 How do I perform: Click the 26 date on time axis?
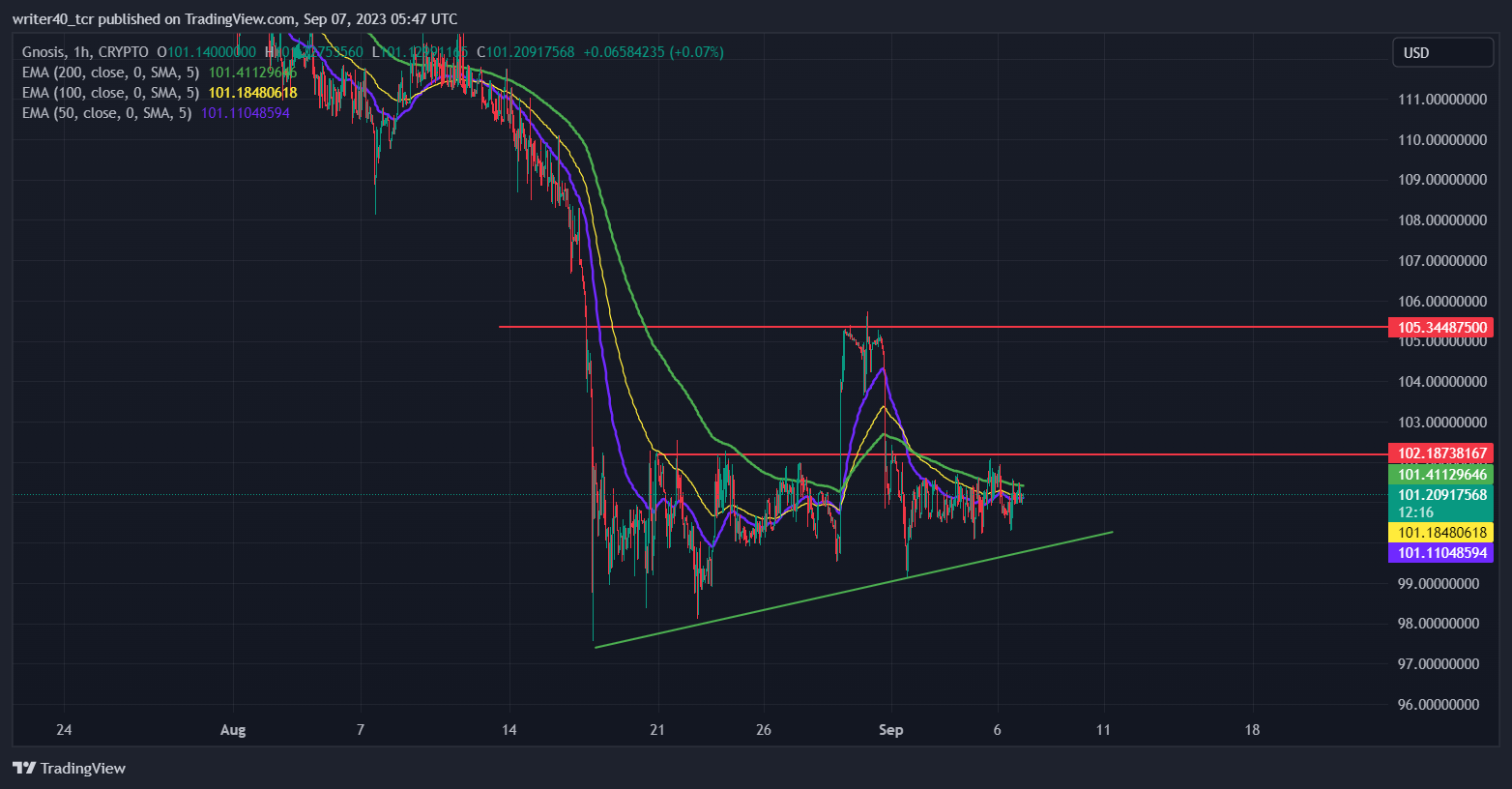click(x=764, y=730)
